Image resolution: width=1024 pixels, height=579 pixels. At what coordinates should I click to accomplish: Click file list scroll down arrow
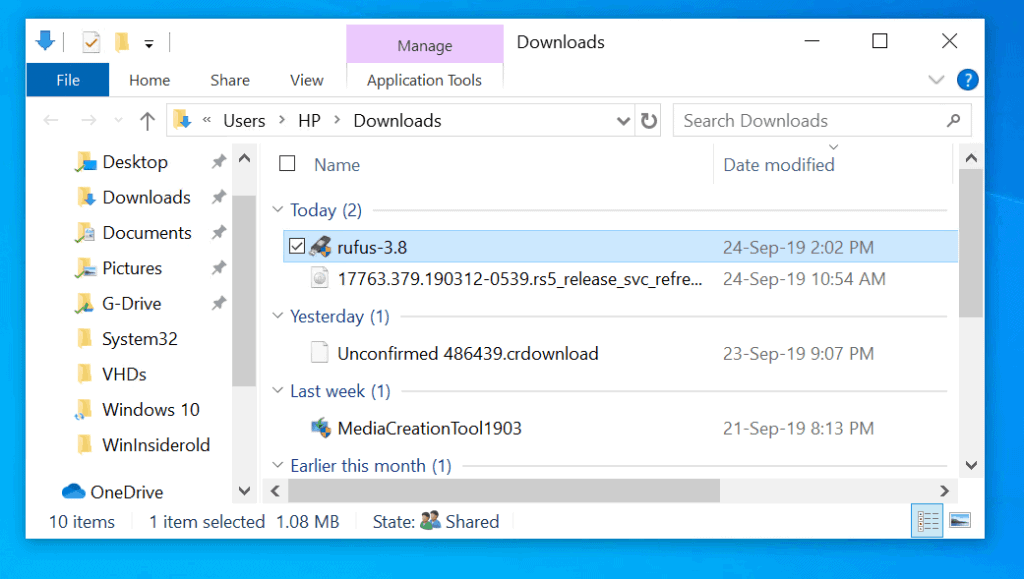click(971, 465)
